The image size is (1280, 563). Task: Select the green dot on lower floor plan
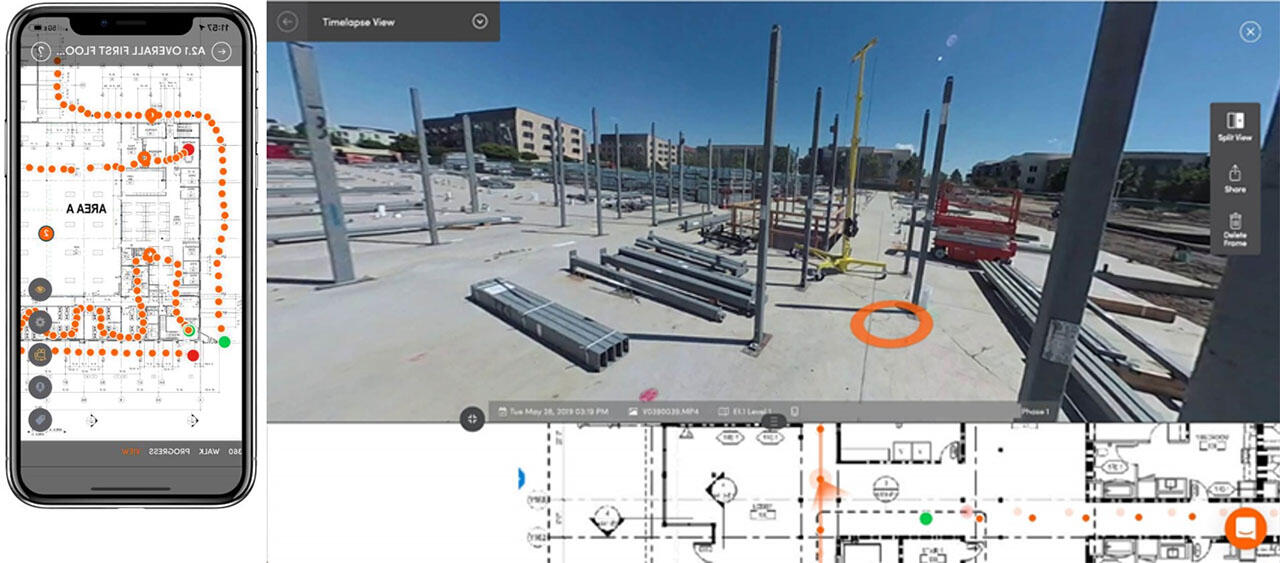tap(926, 518)
